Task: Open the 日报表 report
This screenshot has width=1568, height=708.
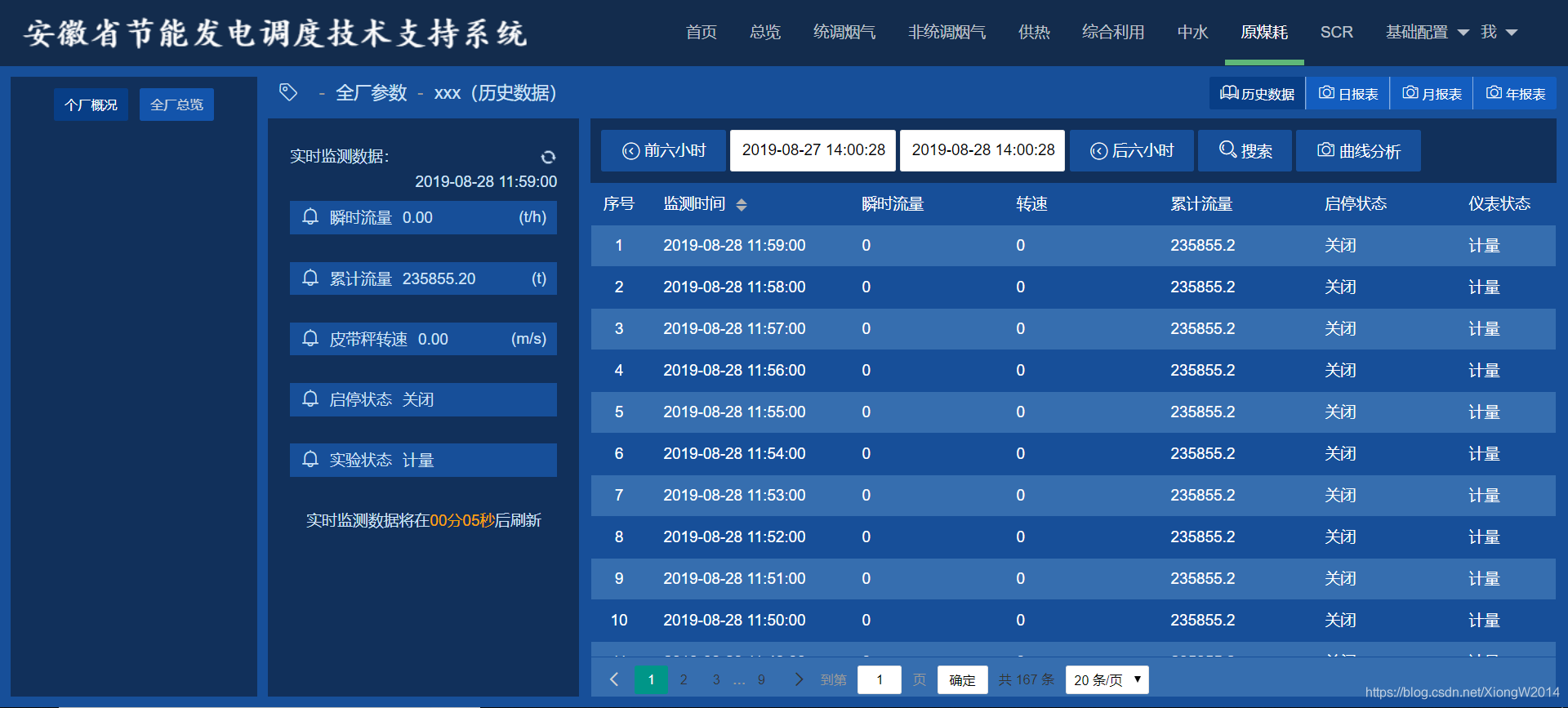Action: click(x=1348, y=93)
